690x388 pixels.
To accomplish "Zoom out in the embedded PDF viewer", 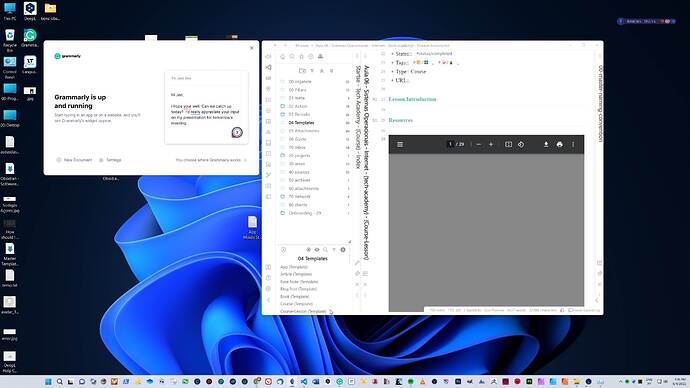I will coord(479,144).
